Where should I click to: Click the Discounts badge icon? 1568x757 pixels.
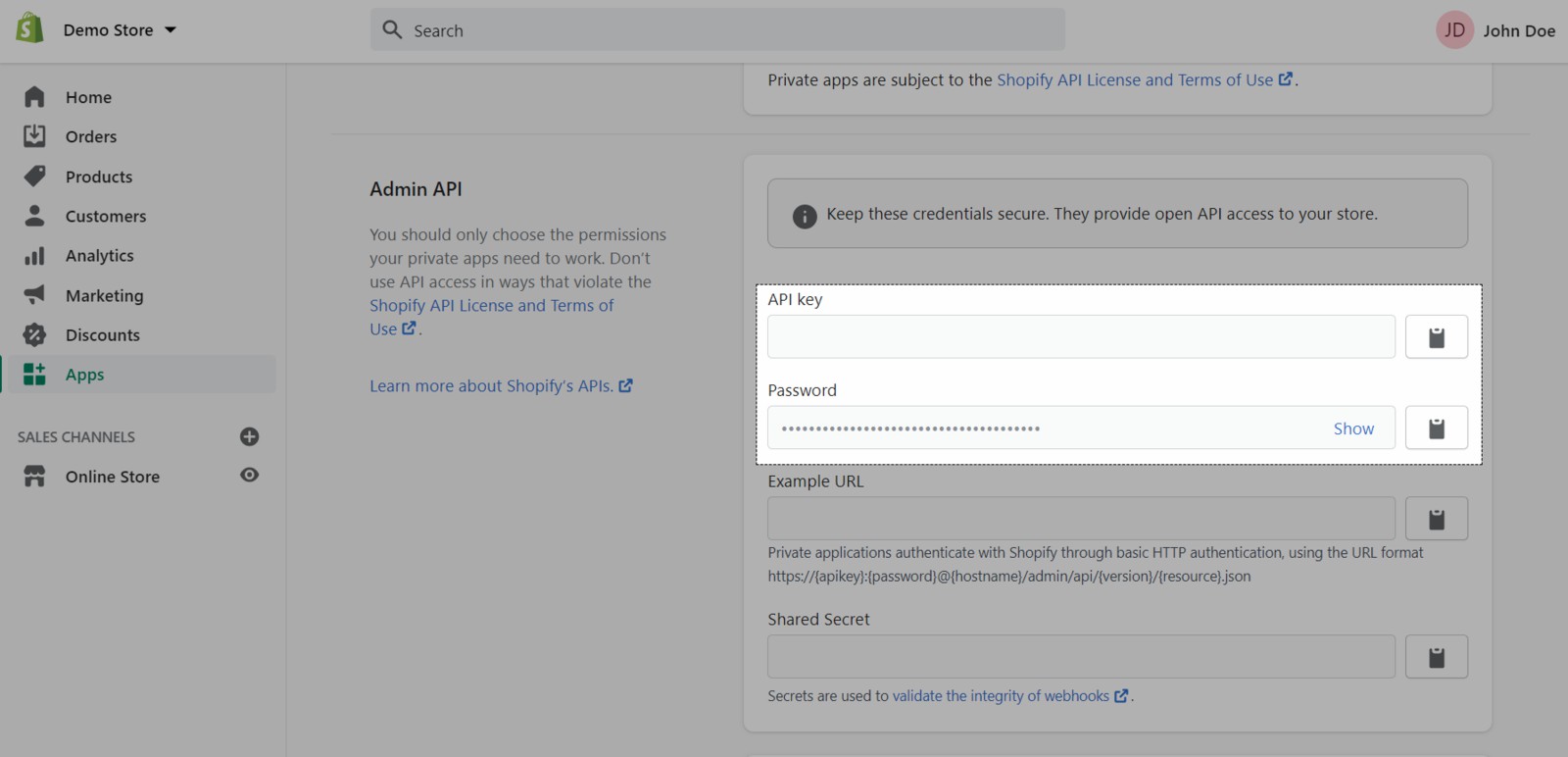34,334
